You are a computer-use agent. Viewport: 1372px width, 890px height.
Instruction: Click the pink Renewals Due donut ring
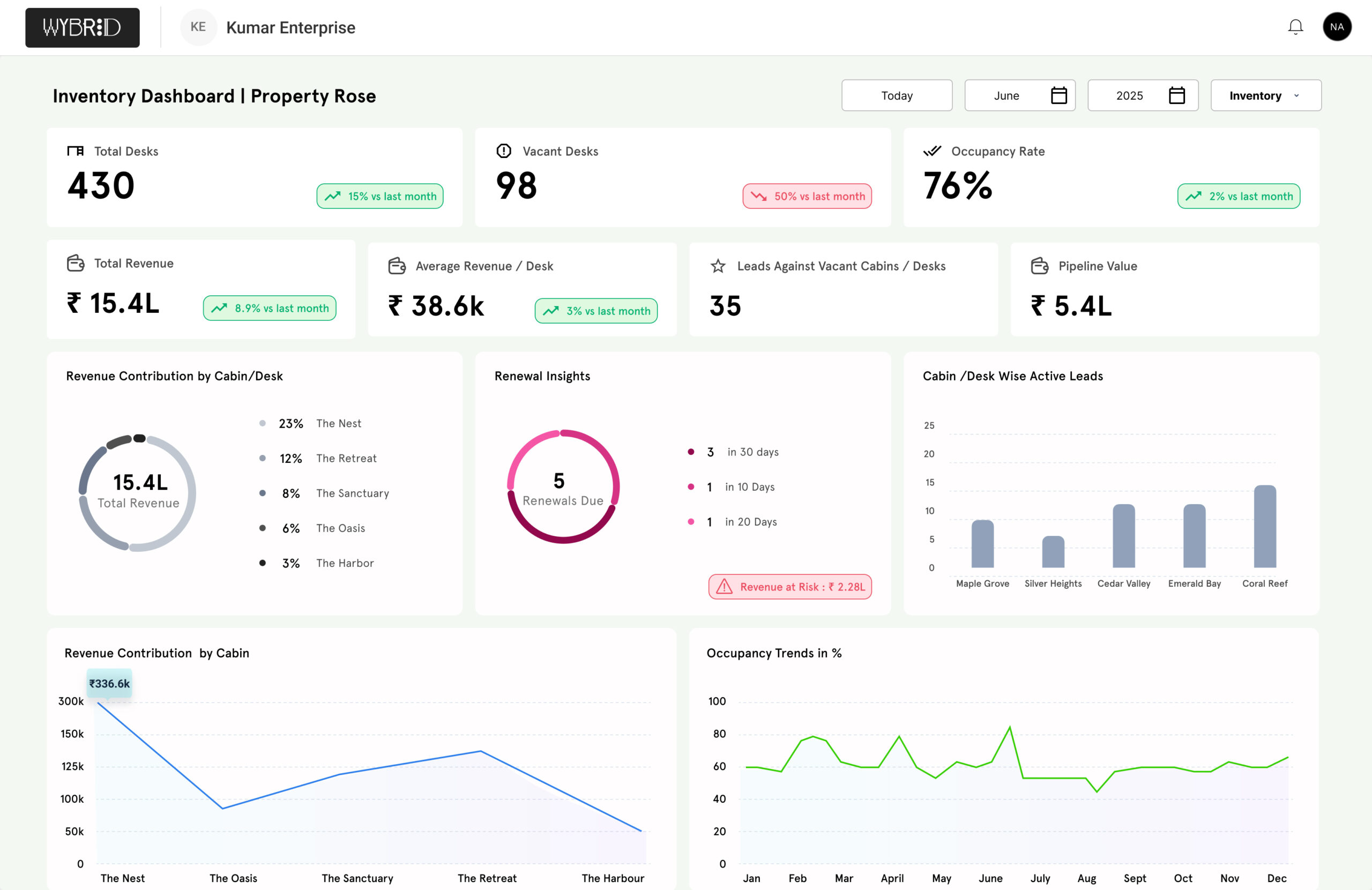point(526,448)
